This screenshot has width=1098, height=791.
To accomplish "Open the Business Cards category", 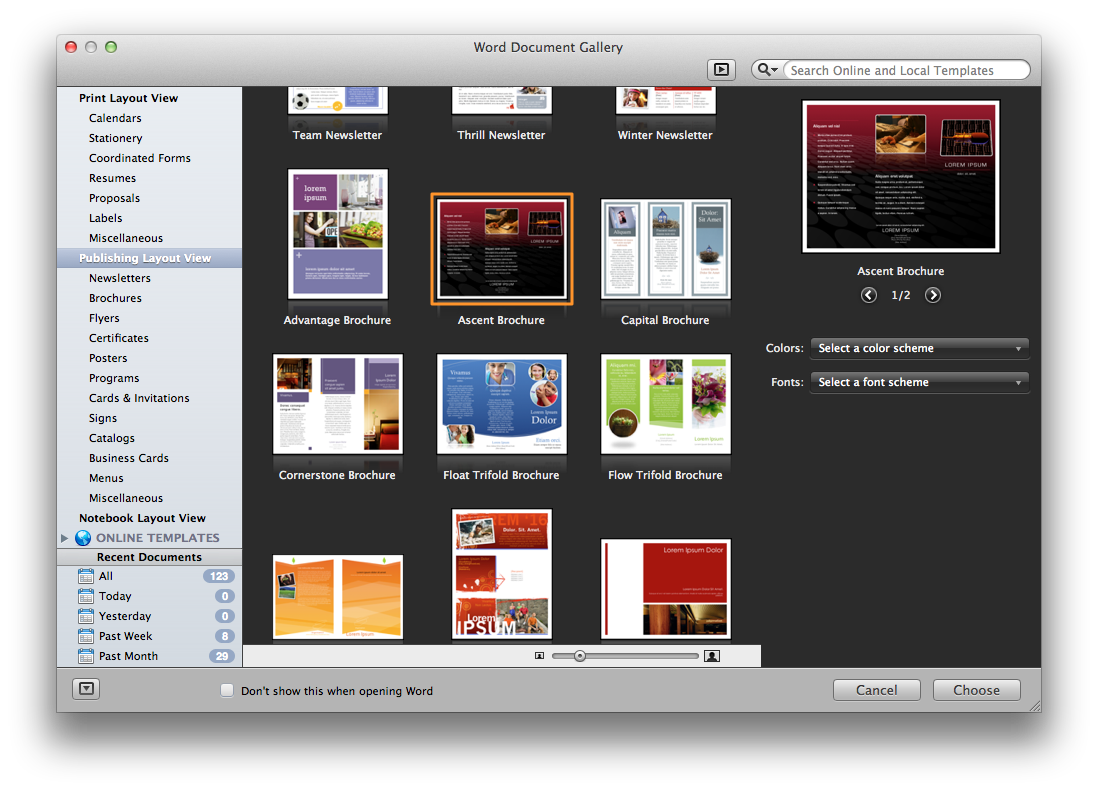I will click(x=128, y=458).
